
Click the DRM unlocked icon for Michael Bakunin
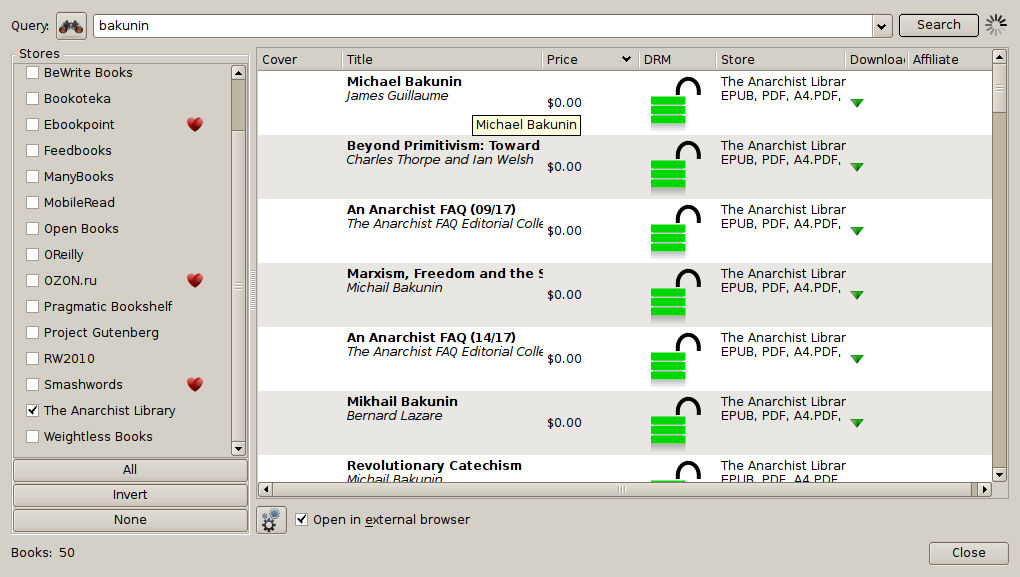point(675,101)
